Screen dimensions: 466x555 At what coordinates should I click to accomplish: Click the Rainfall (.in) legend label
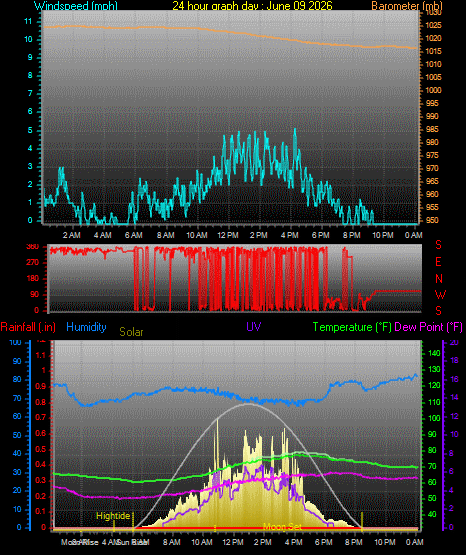pyautogui.click(x=28, y=327)
